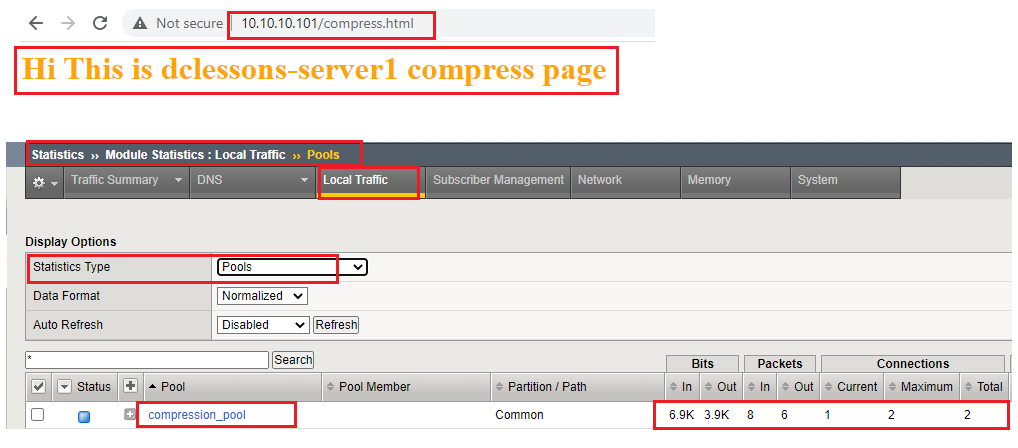Click the Search button
The width and height of the screenshot is (1018, 448).
click(293, 360)
